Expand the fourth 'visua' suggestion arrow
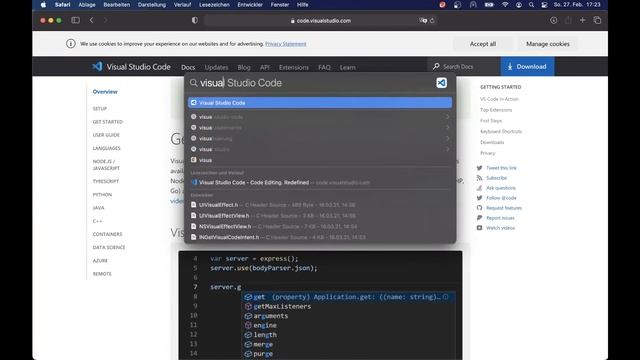640x360 pixels. [447, 149]
